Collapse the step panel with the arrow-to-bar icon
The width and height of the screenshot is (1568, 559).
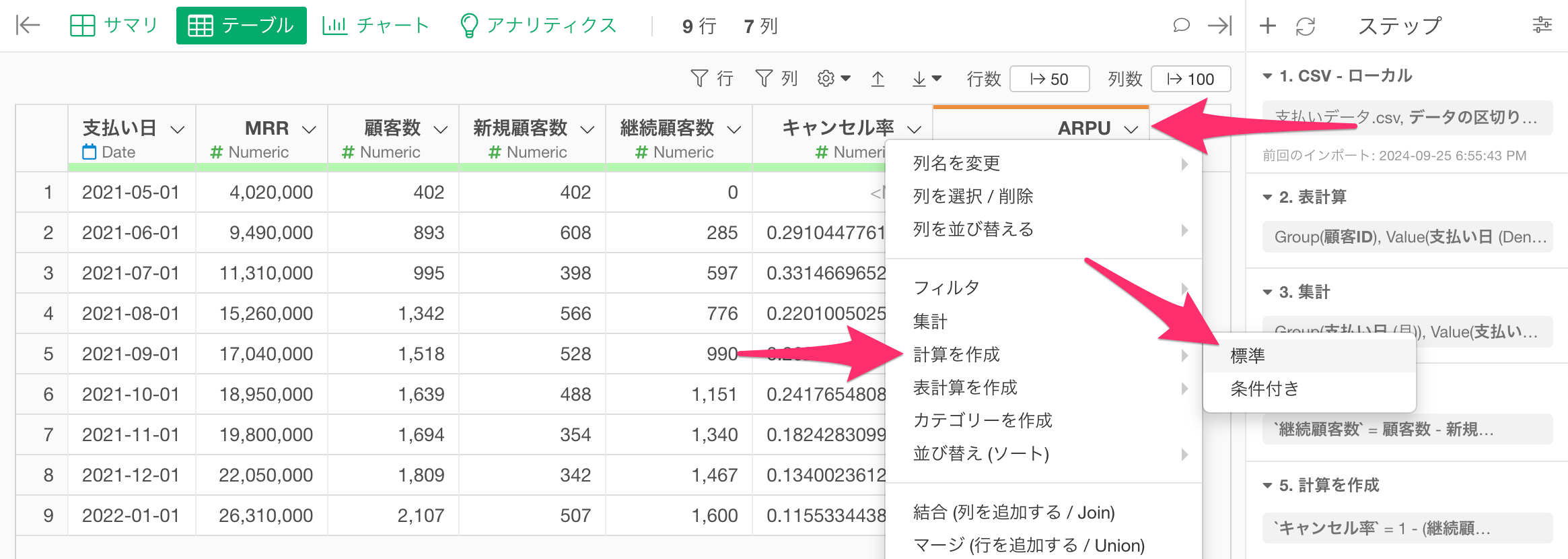1219,26
